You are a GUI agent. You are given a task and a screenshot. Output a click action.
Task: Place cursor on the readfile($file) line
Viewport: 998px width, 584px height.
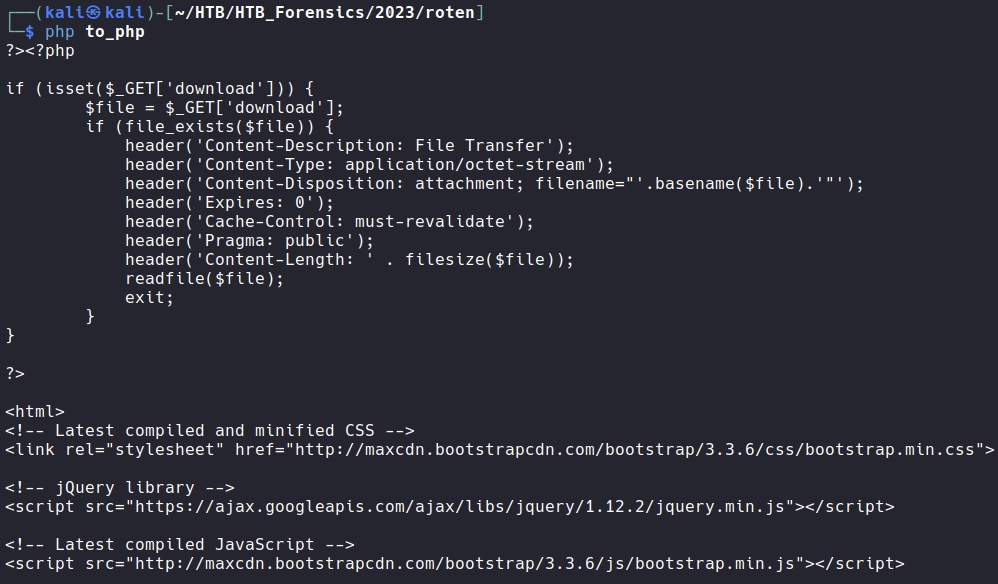204,278
